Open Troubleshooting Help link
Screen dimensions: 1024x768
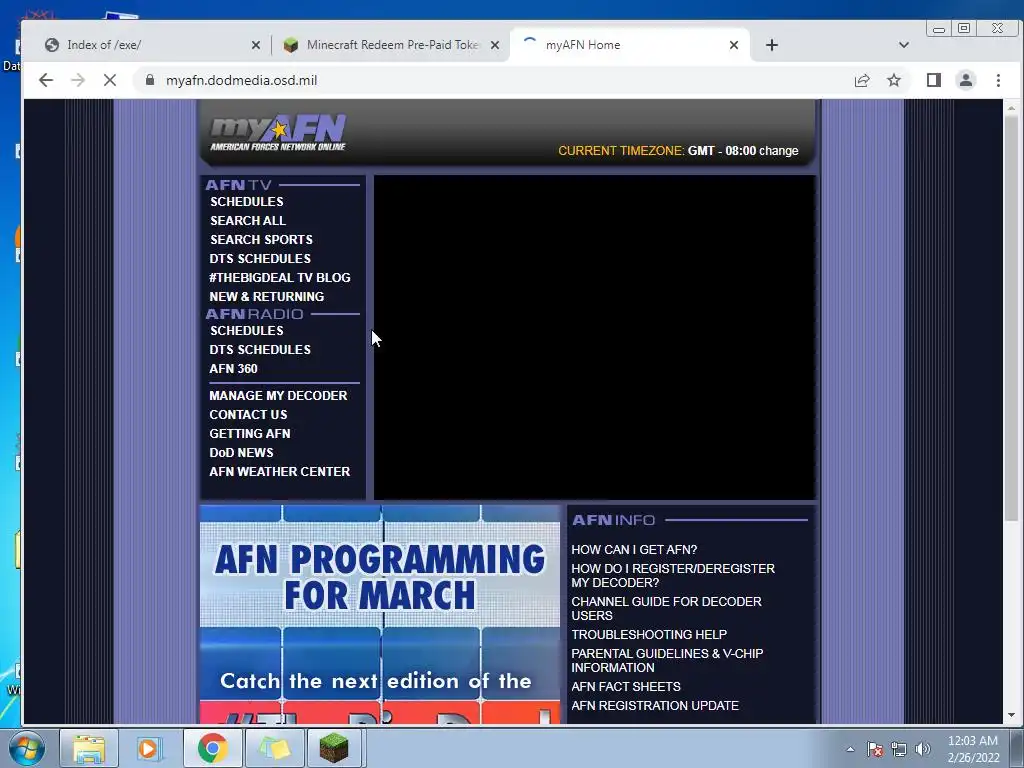(649, 635)
